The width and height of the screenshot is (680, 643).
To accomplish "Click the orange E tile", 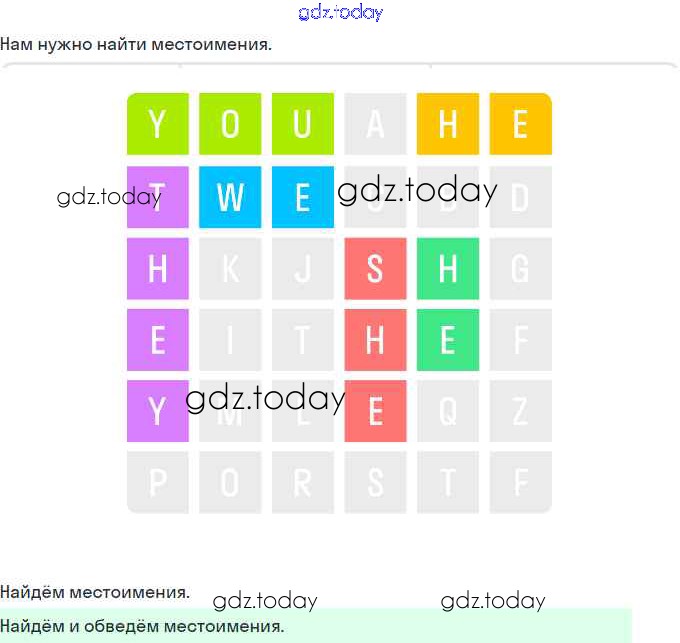I will [x=520, y=124].
